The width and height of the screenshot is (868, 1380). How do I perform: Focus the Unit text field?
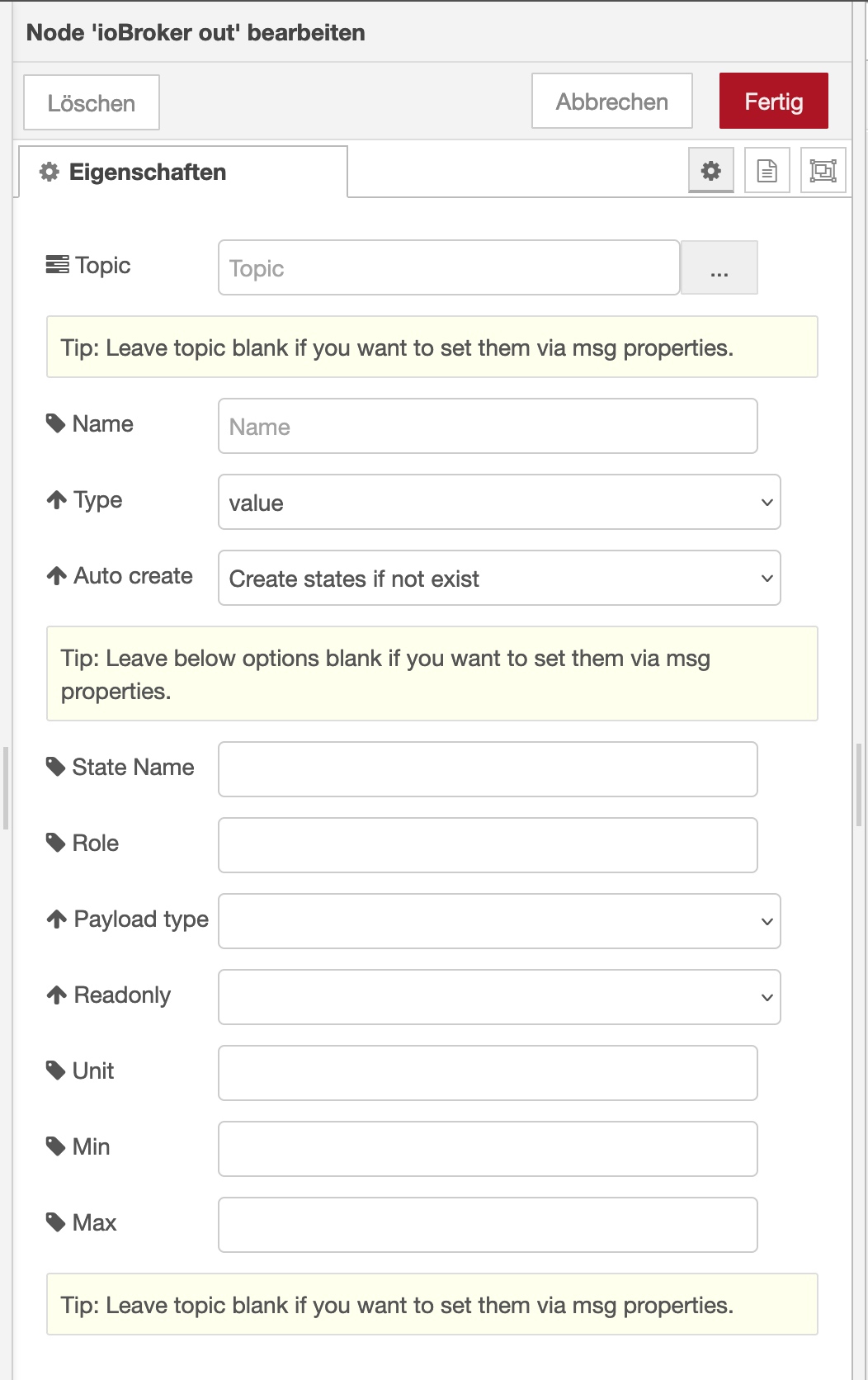[487, 1074]
